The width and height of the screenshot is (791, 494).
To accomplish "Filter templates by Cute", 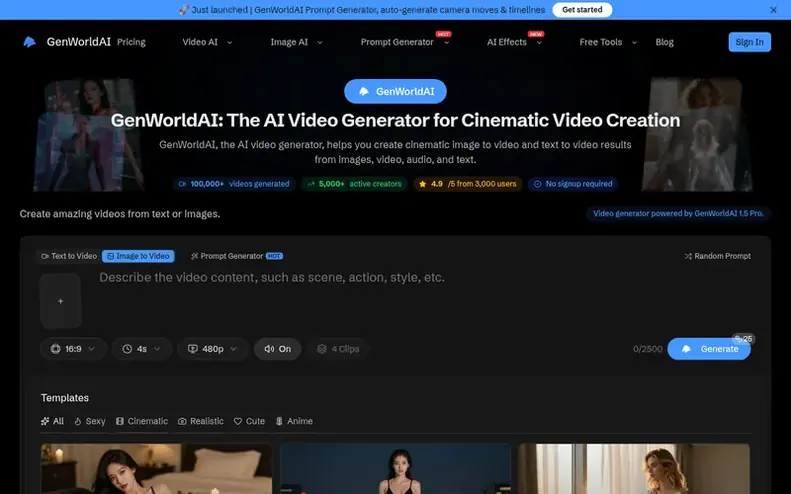I will [x=249, y=421].
